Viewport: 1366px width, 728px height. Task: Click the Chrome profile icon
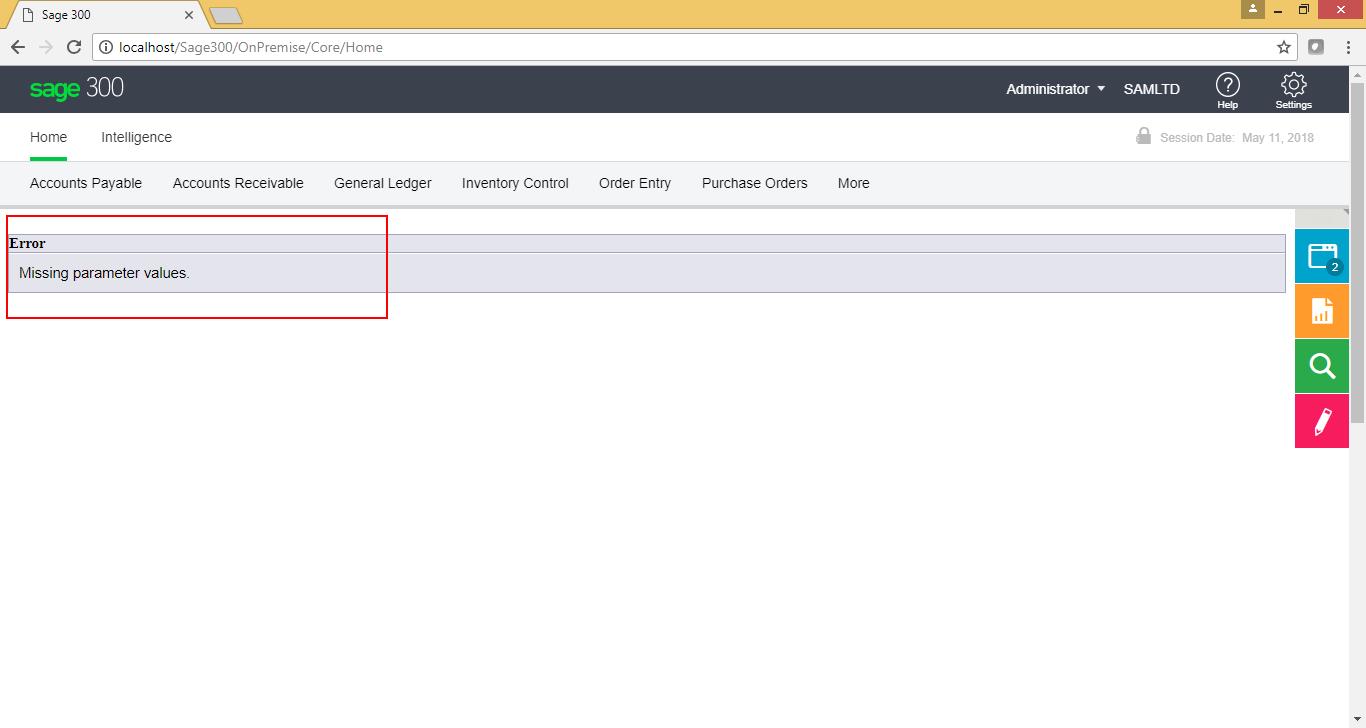1253,9
